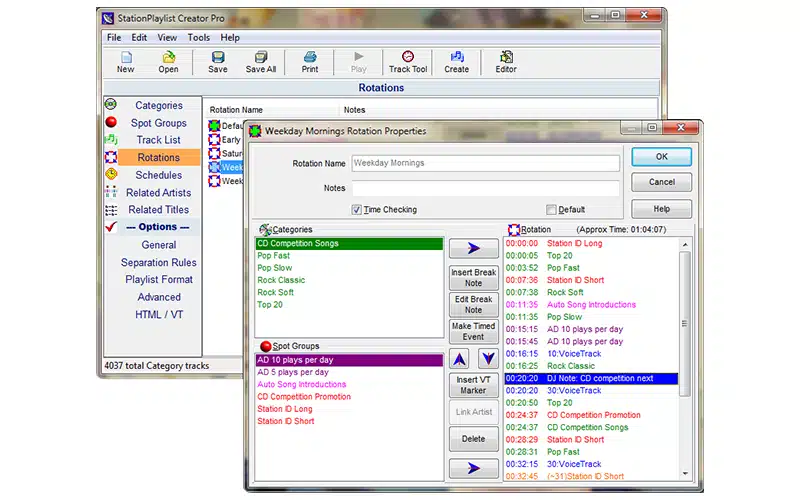Screen dimensions: 800x500
Task: Click the Notes input field
Action: (x=485, y=188)
